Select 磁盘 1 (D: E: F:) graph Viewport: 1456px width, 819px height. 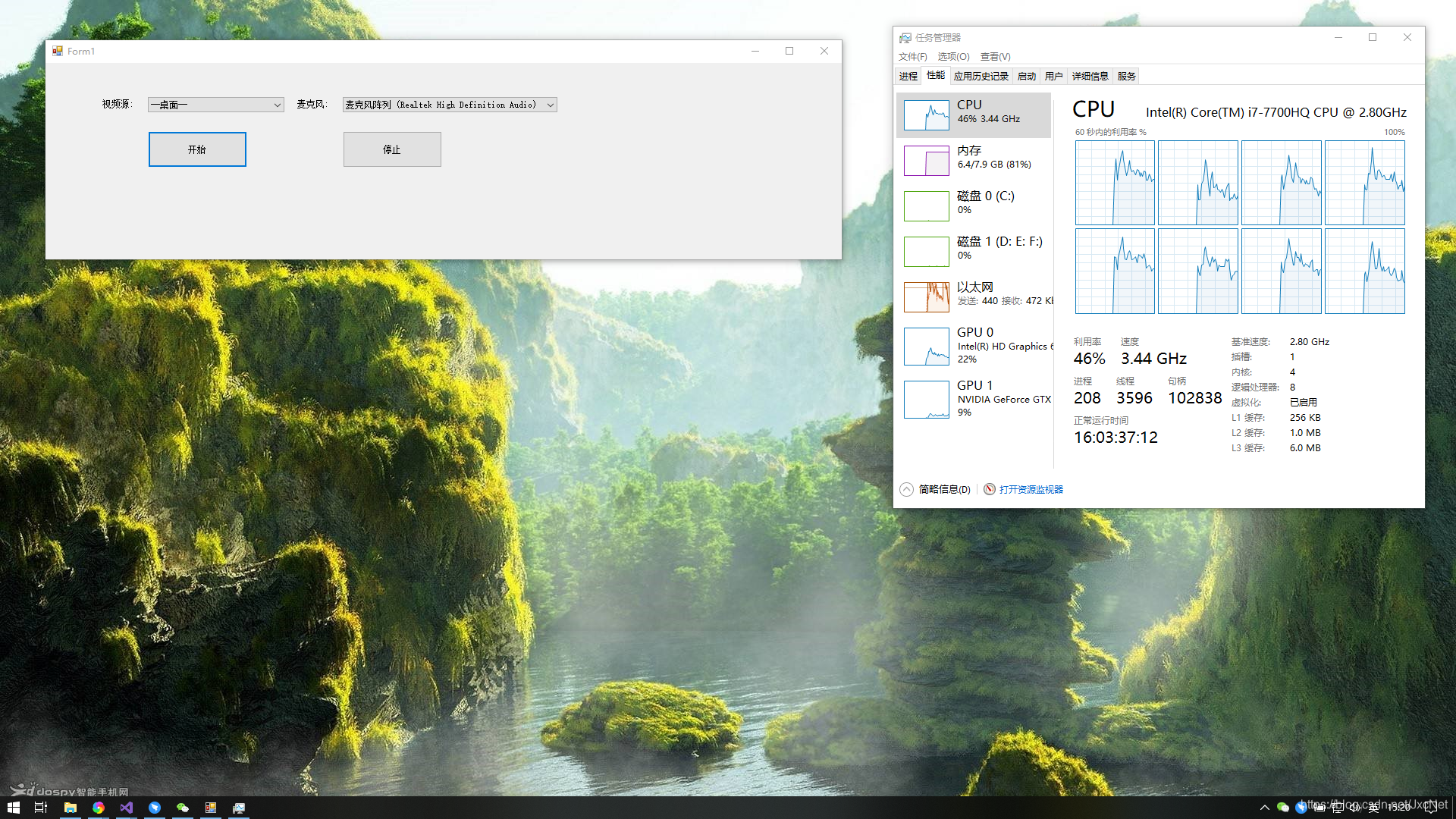[926, 251]
